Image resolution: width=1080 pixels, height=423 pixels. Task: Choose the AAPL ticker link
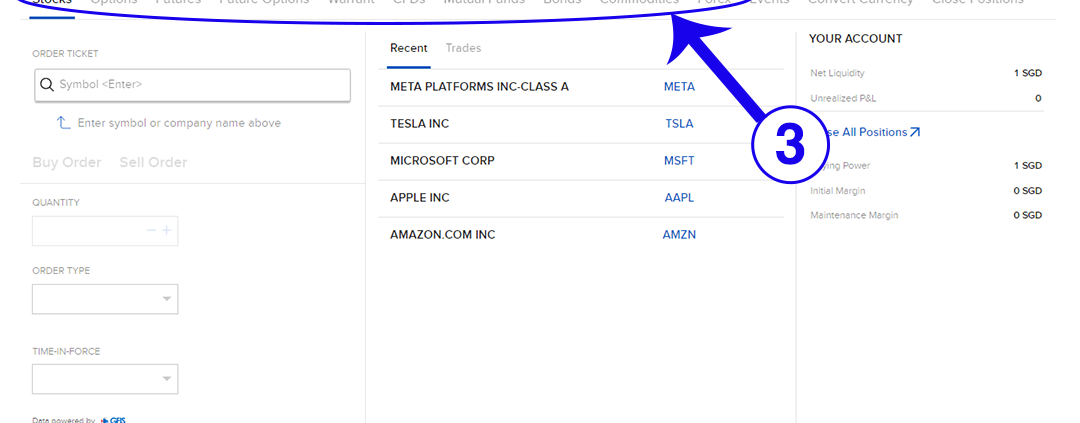(x=679, y=198)
